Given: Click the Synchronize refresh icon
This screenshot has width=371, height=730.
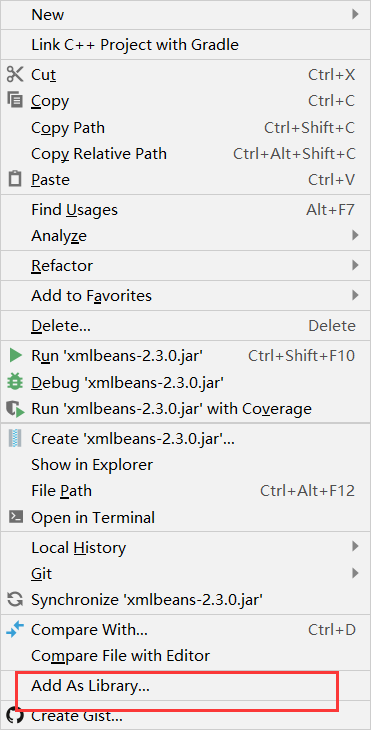Looking at the screenshot, I should 15,600.
